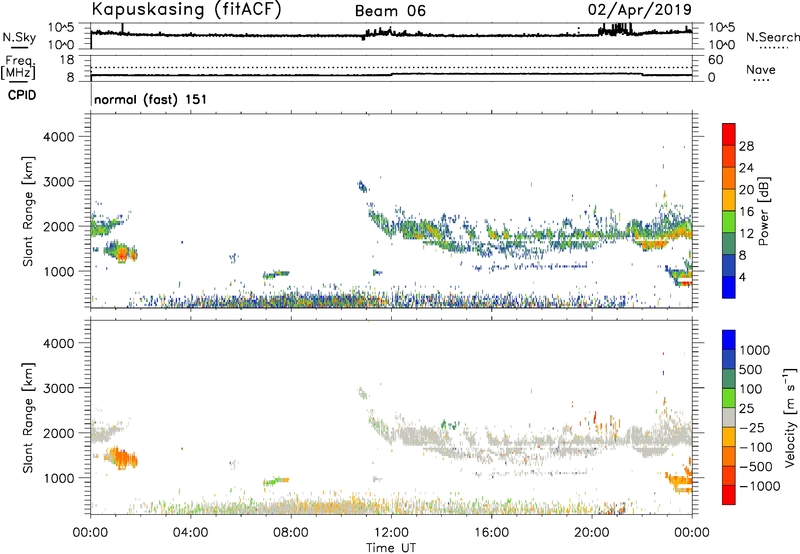Click the Kapuskasing (fitACF) title text

(186, 10)
